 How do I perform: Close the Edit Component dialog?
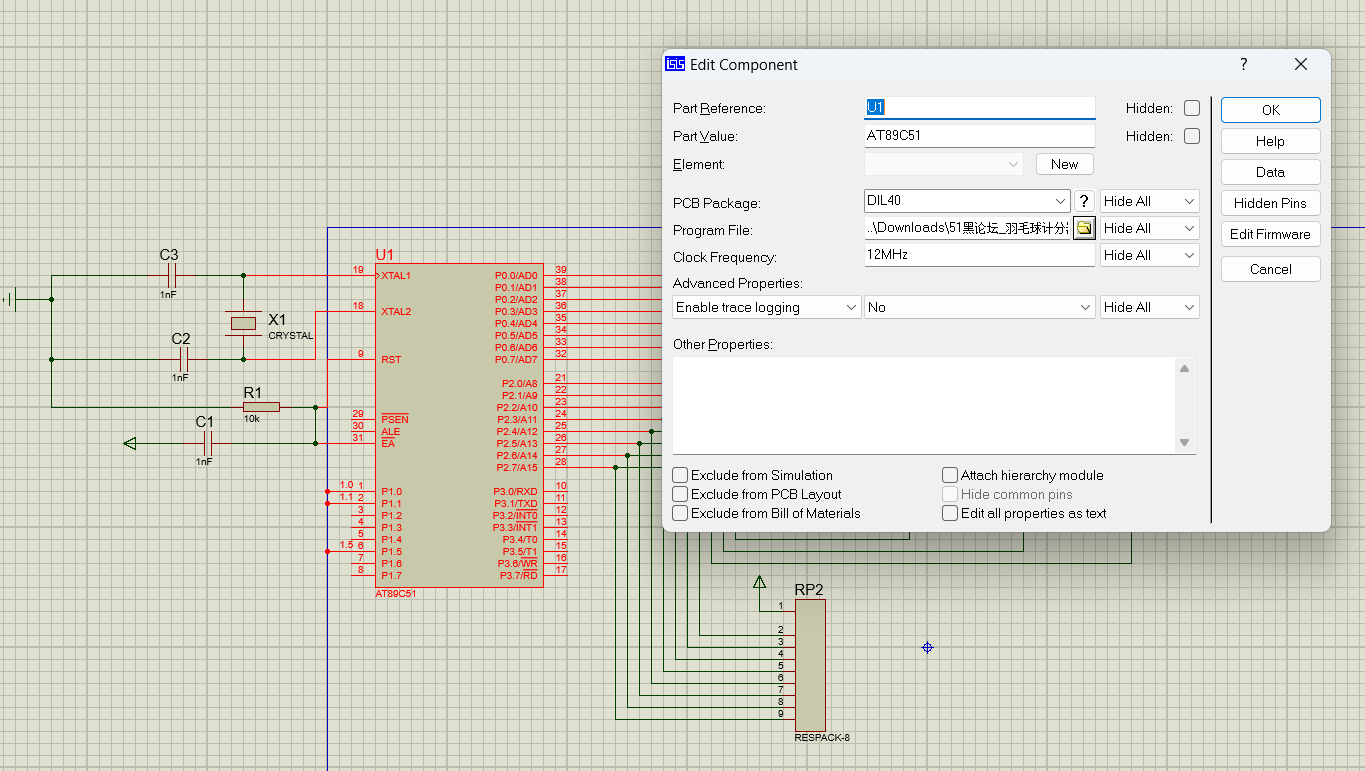[x=1300, y=64]
